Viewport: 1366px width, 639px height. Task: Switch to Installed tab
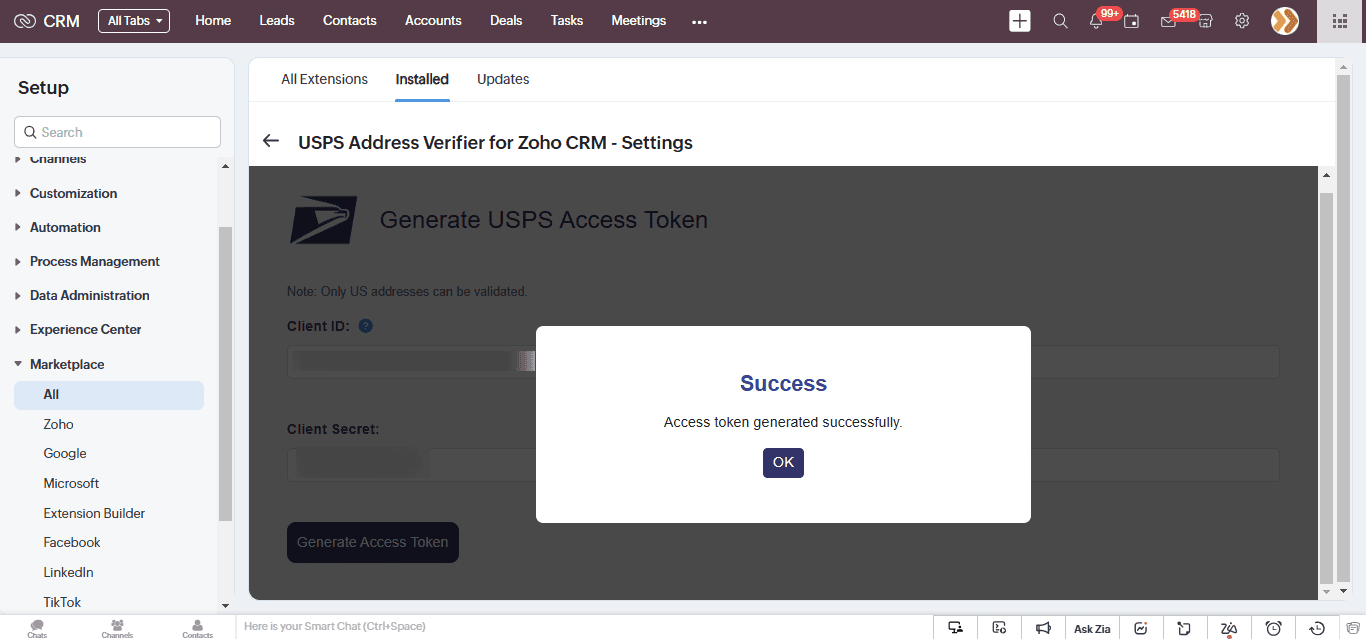(422, 79)
